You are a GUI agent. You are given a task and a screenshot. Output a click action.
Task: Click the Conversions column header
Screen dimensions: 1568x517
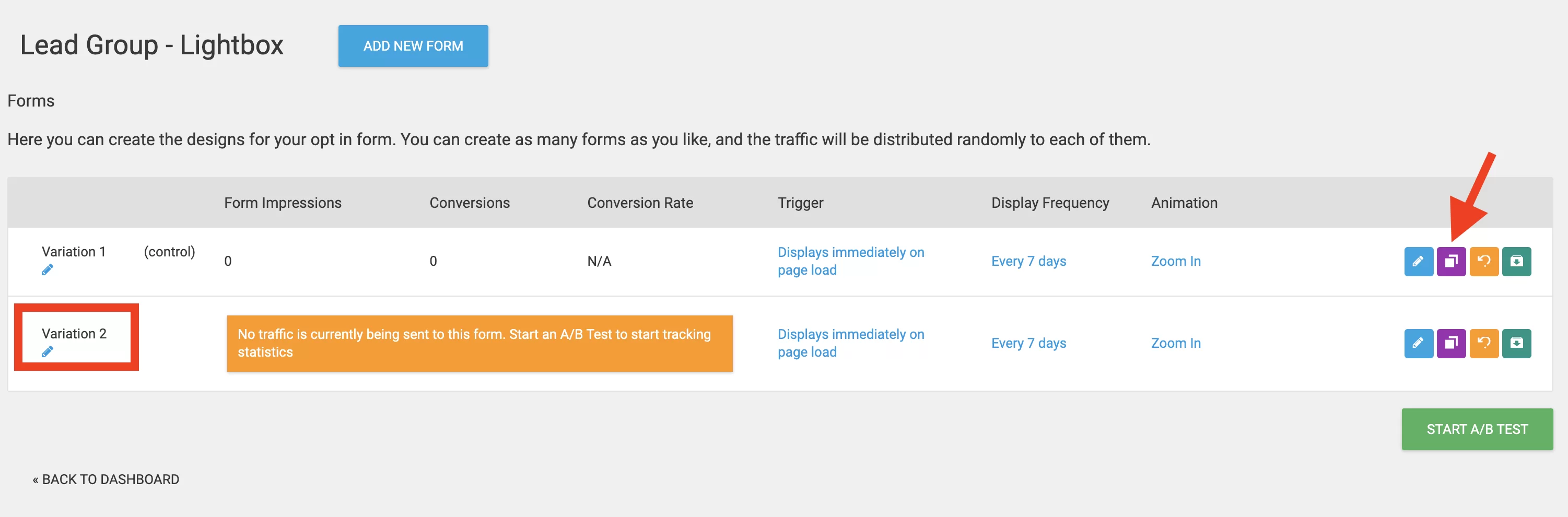(x=470, y=203)
